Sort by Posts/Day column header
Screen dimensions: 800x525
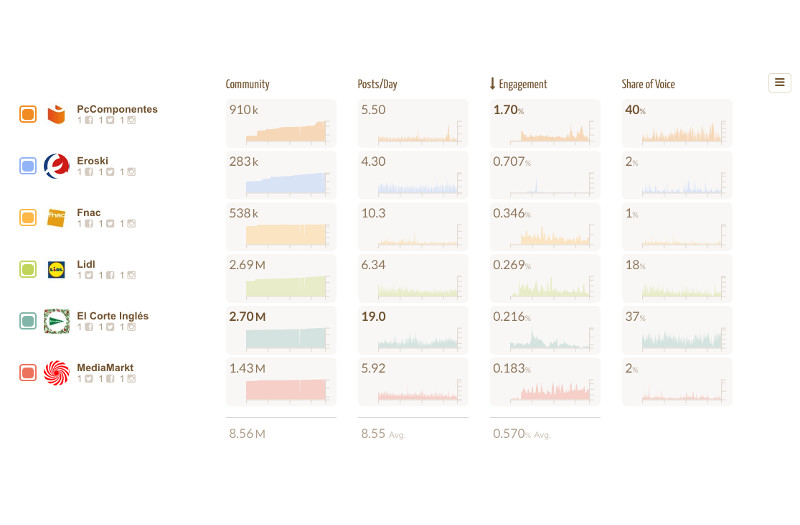377,84
